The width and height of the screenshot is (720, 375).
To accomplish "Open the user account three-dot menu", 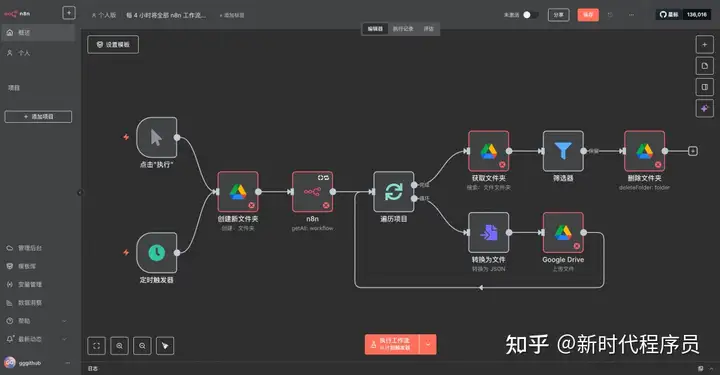I will coord(68,363).
